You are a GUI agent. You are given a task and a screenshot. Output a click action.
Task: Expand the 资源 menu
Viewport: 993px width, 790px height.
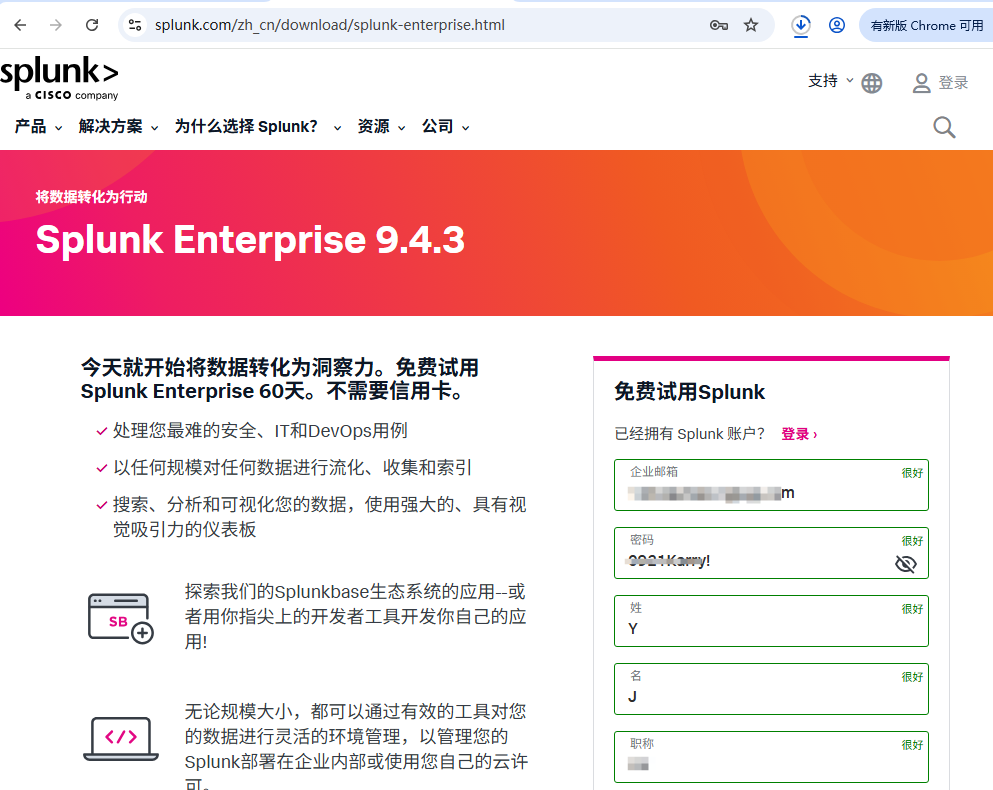381,127
